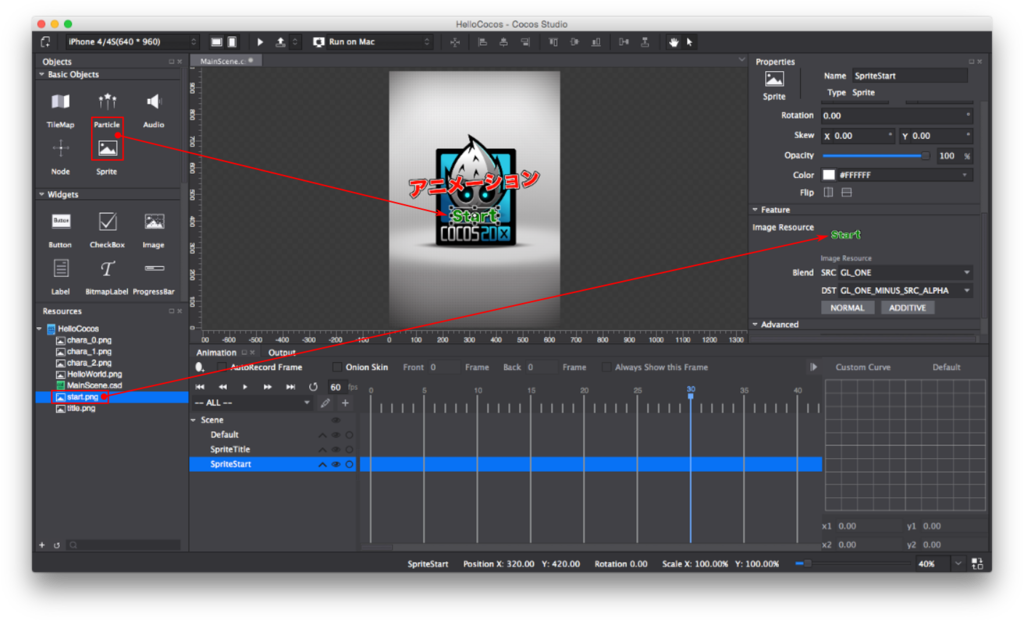This screenshot has width=1024, height=621.
Task: Switch to the Output tab
Action: point(282,353)
